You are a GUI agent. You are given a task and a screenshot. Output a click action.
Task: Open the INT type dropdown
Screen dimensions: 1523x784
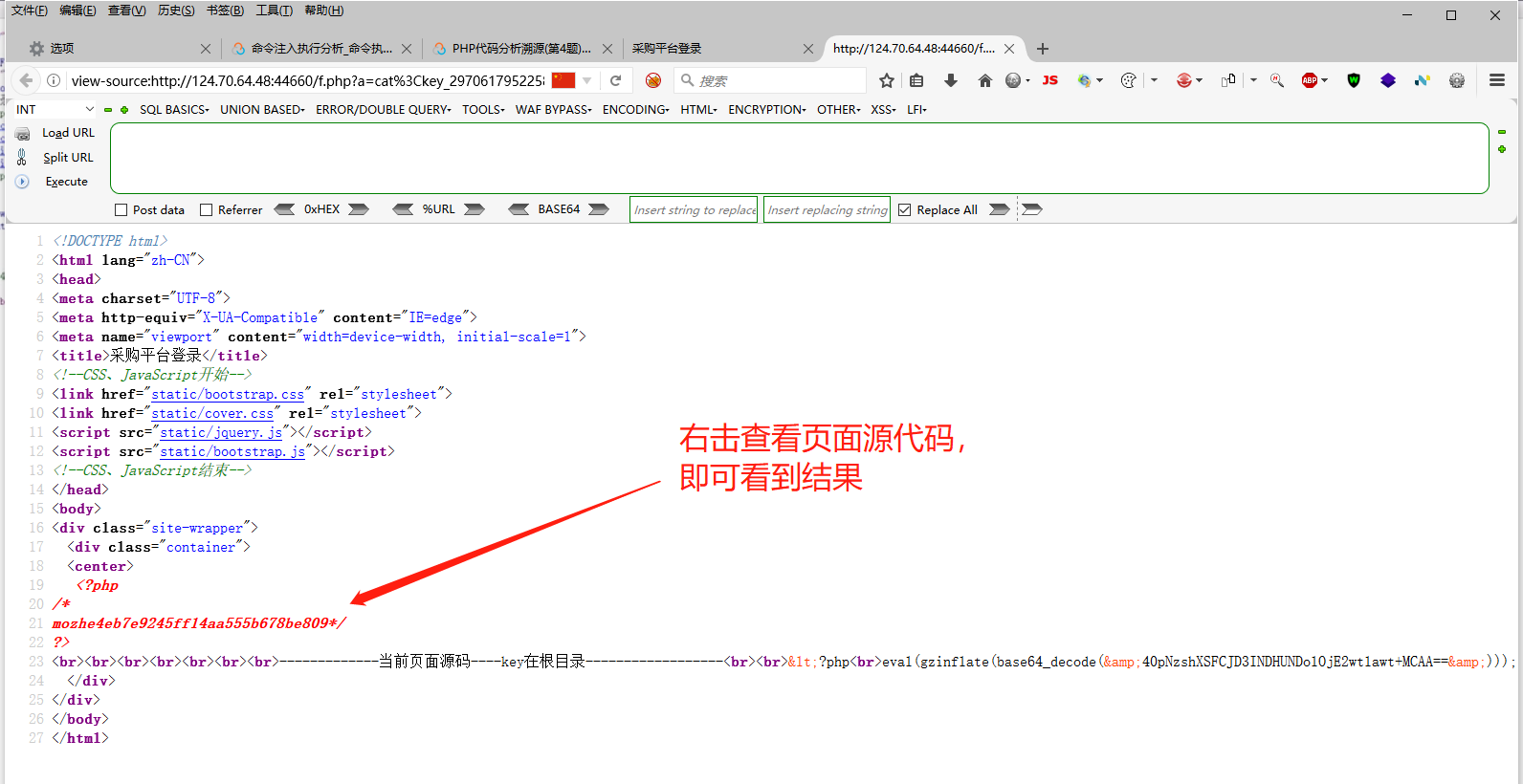click(55, 110)
